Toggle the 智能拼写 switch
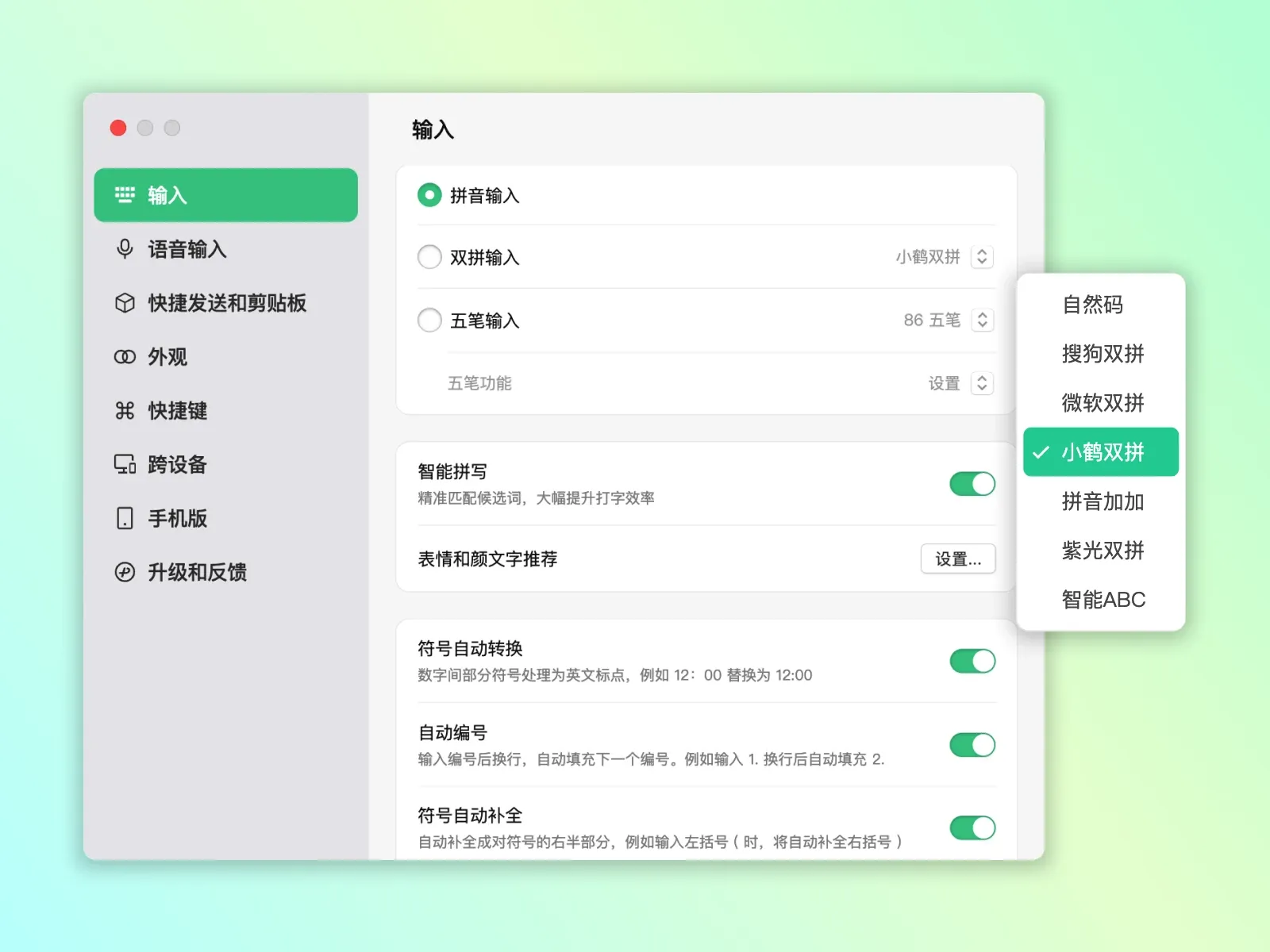The height and width of the screenshot is (952, 1270). pos(972,484)
